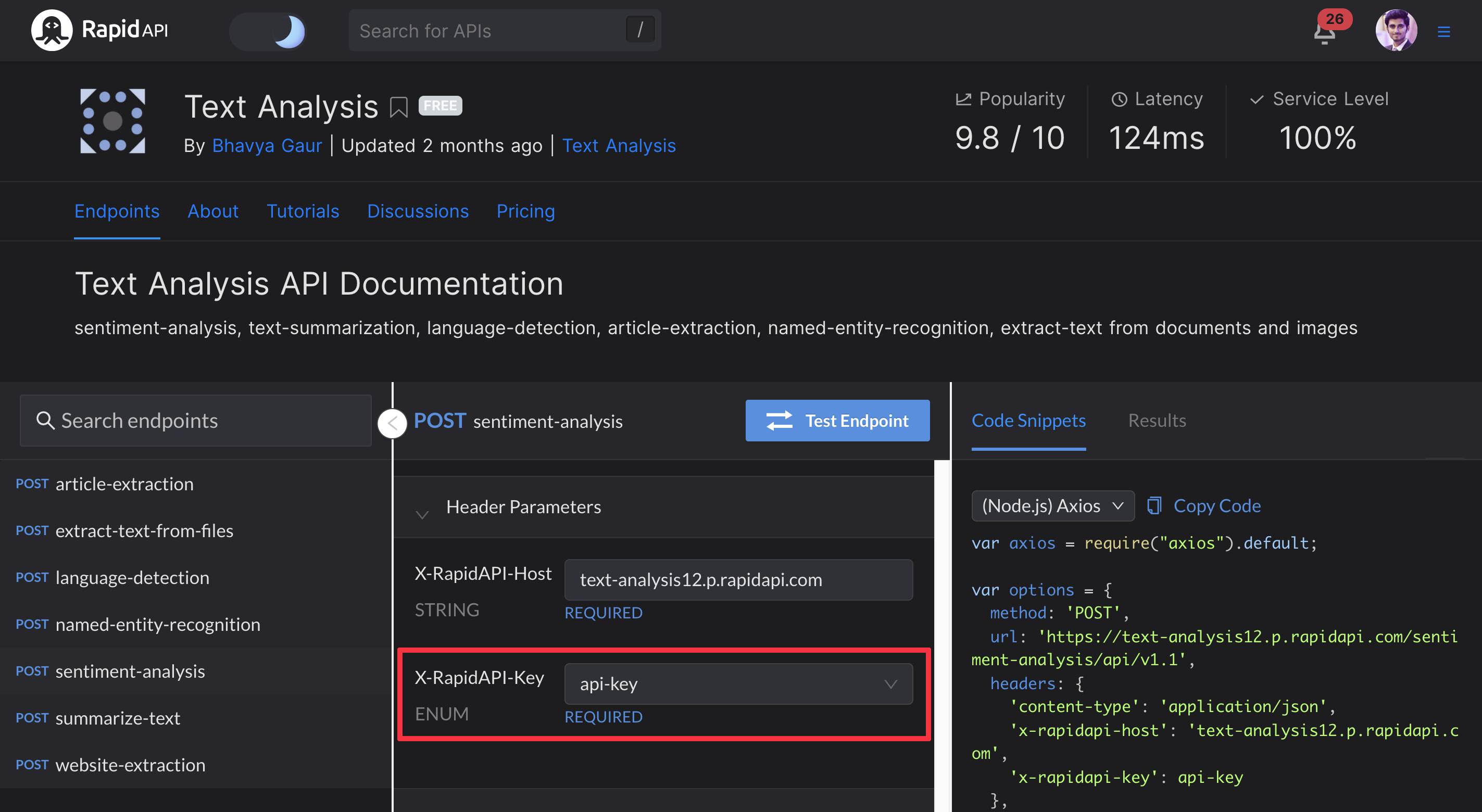Bookmark the Text Analysis API
1482x812 pixels.
398,107
